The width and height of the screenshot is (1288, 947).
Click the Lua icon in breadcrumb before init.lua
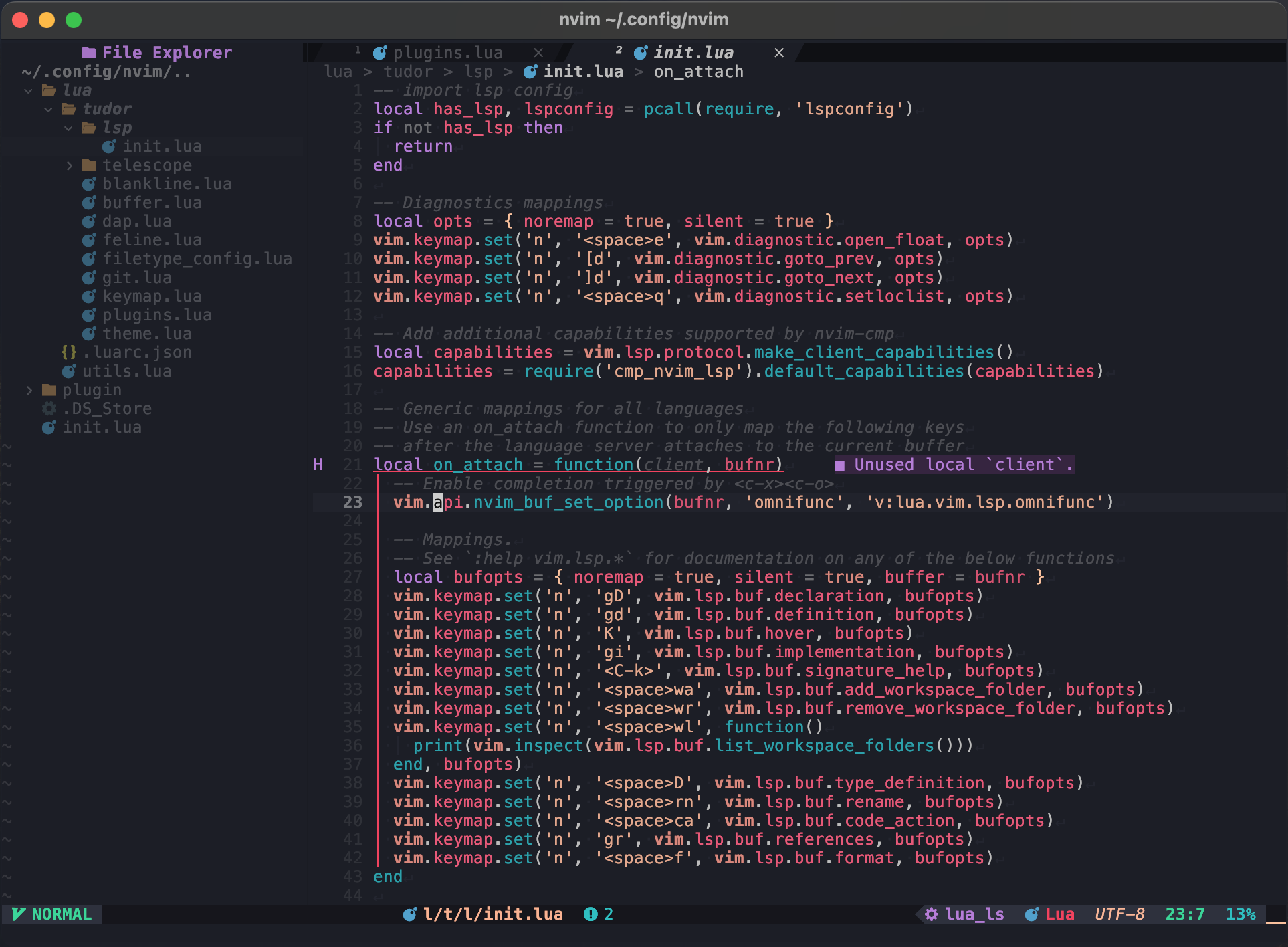530,72
